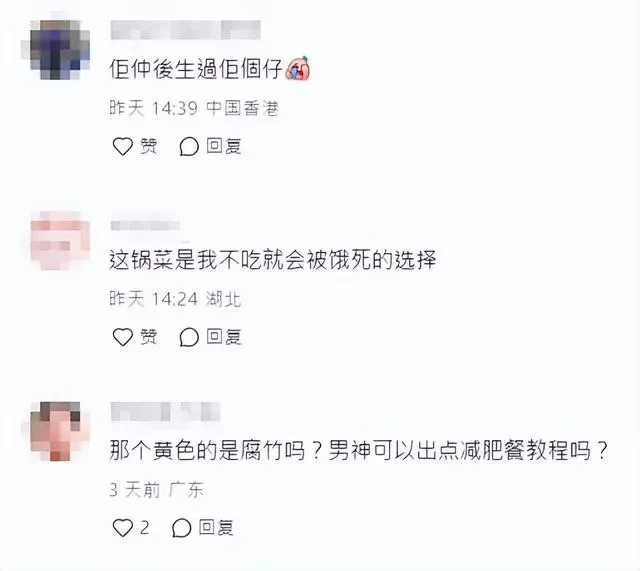Select the comment text about 腐竹

[359, 450]
